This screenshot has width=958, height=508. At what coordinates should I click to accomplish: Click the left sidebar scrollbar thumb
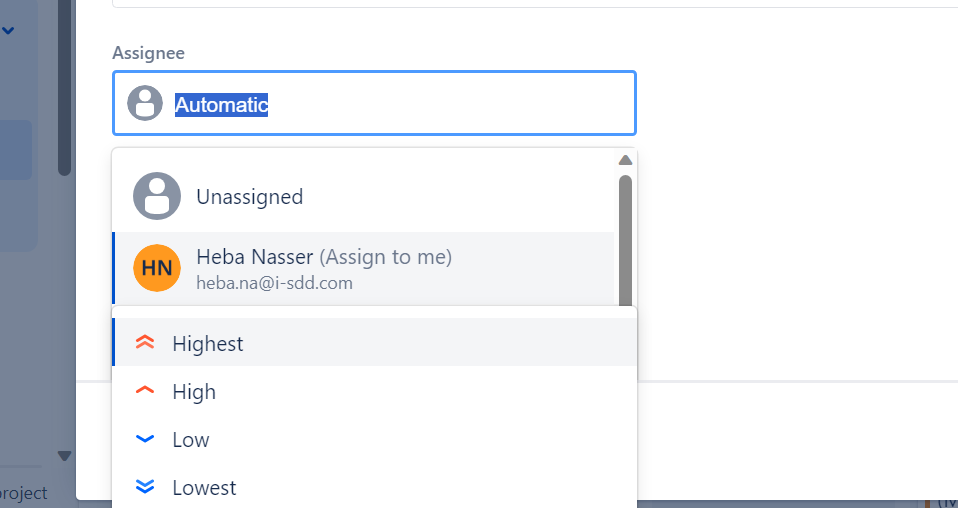[x=64, y=88]
